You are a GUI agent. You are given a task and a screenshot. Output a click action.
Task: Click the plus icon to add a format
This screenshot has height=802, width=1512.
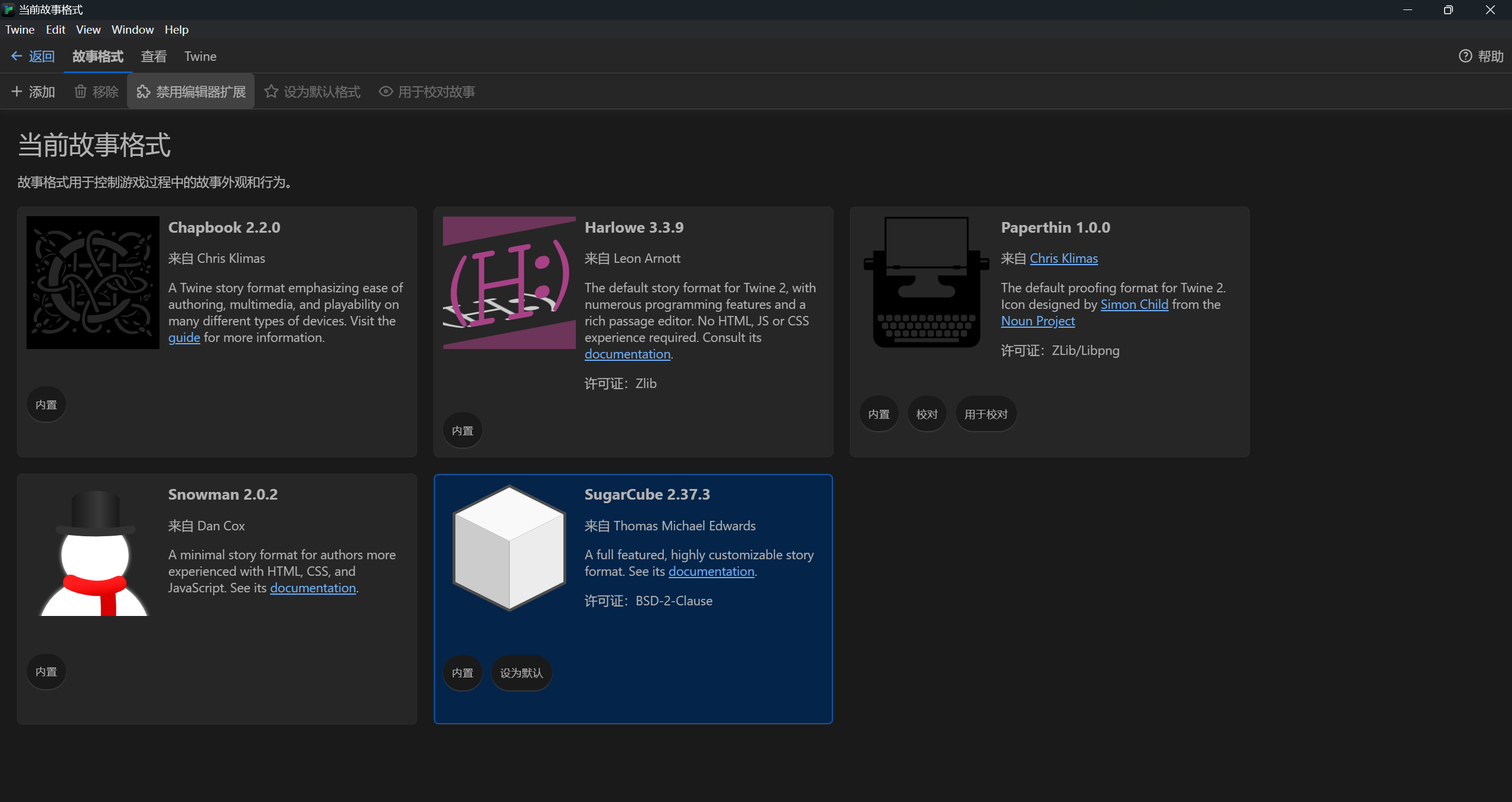coord(17,92)
